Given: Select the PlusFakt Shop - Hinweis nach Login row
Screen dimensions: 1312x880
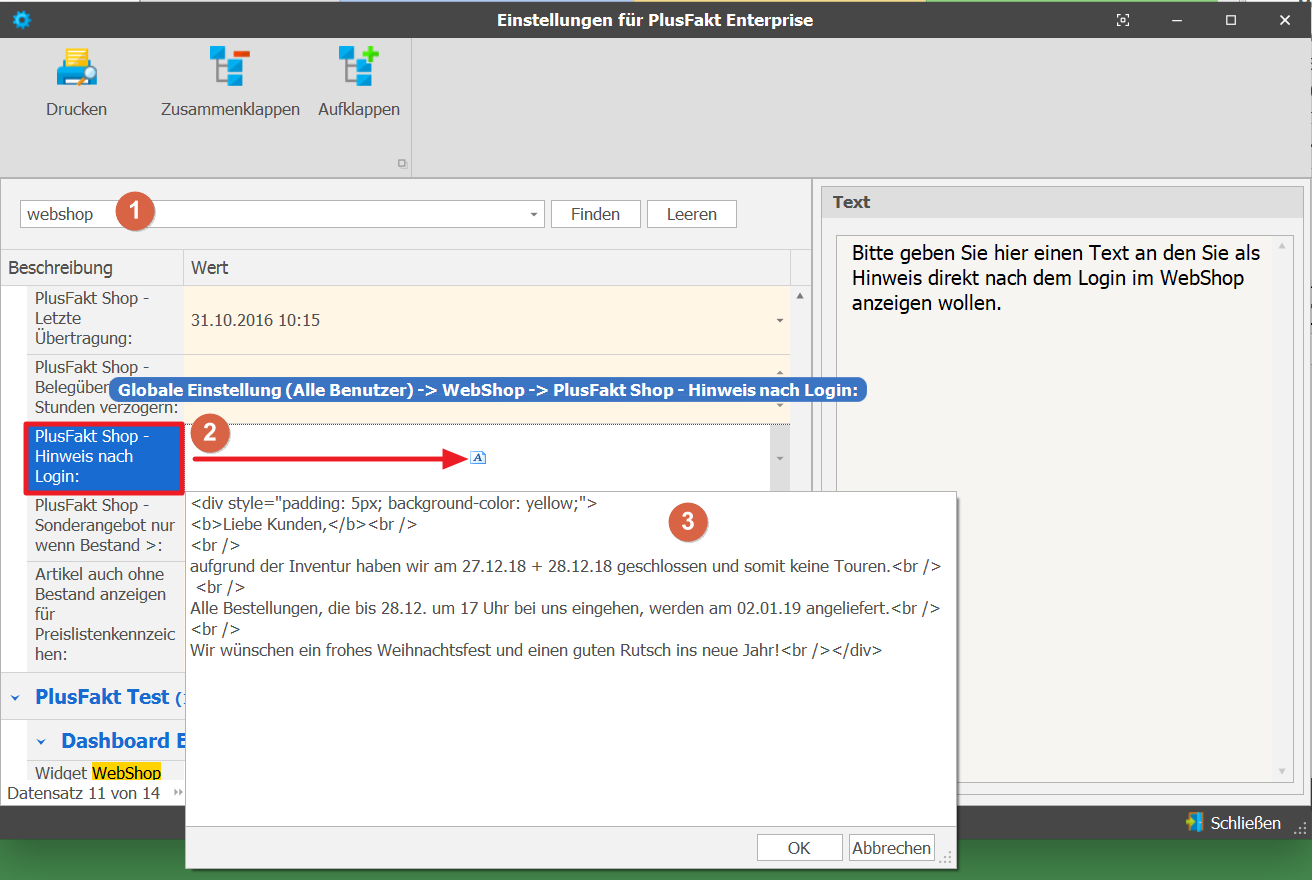Looking at the screenshot, I should click(103, 457).
